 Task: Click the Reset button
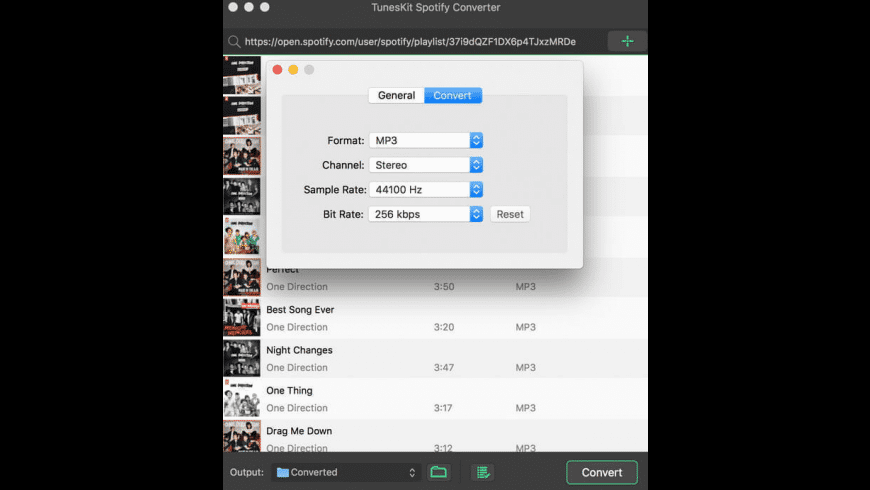pos(510,214)
